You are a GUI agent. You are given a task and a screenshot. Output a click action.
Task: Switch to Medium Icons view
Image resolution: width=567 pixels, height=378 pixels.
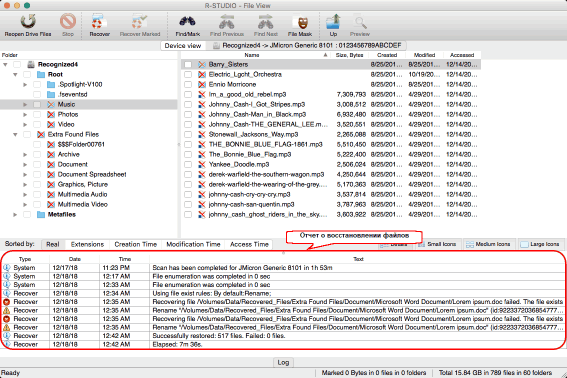click(x=489, y=244)
